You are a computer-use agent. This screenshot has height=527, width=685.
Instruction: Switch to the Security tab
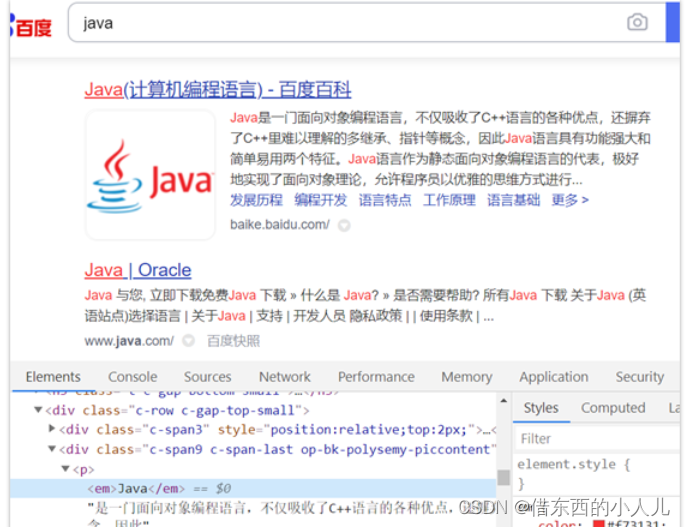640,377
